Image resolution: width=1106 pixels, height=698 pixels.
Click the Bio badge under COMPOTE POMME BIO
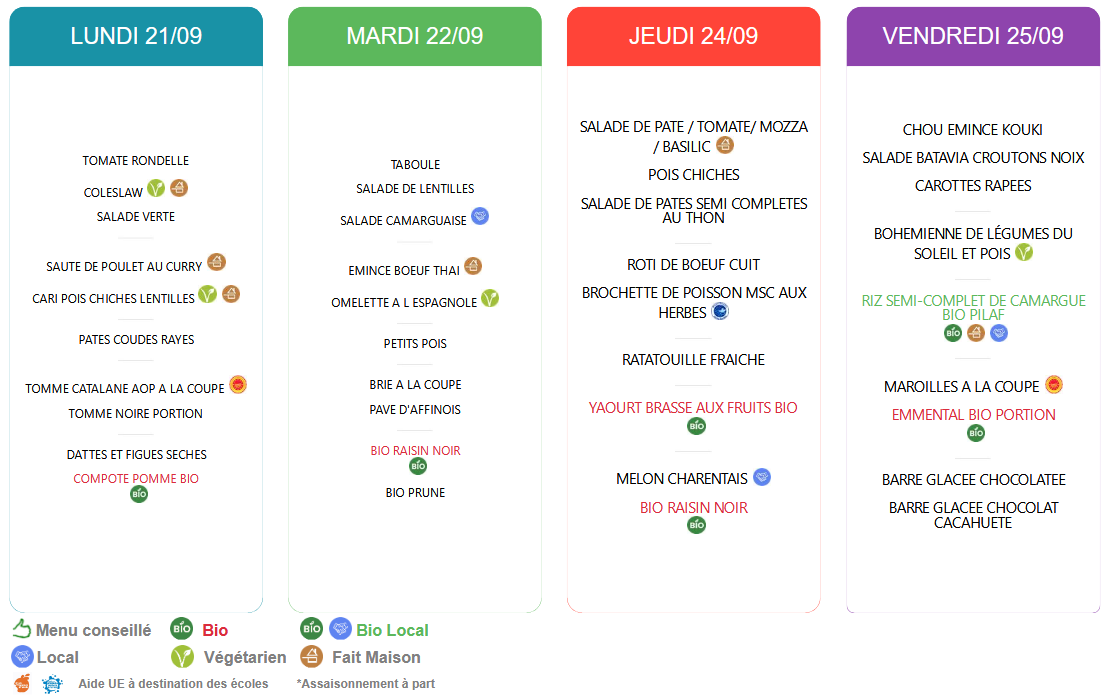pos(139,494)
